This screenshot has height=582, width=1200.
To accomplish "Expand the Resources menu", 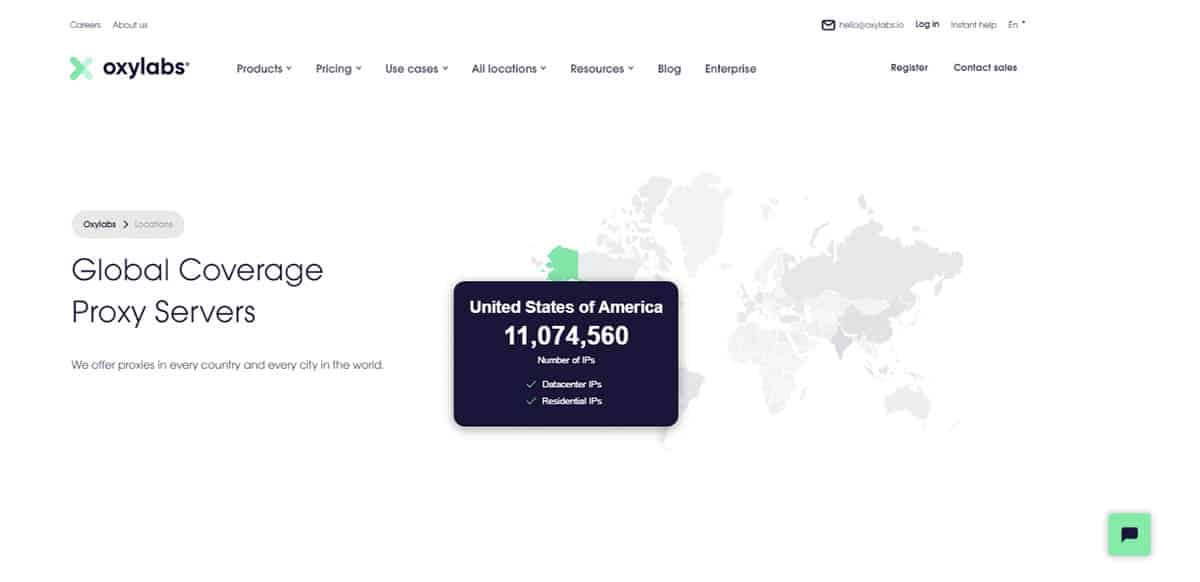I will coord(602,69).
